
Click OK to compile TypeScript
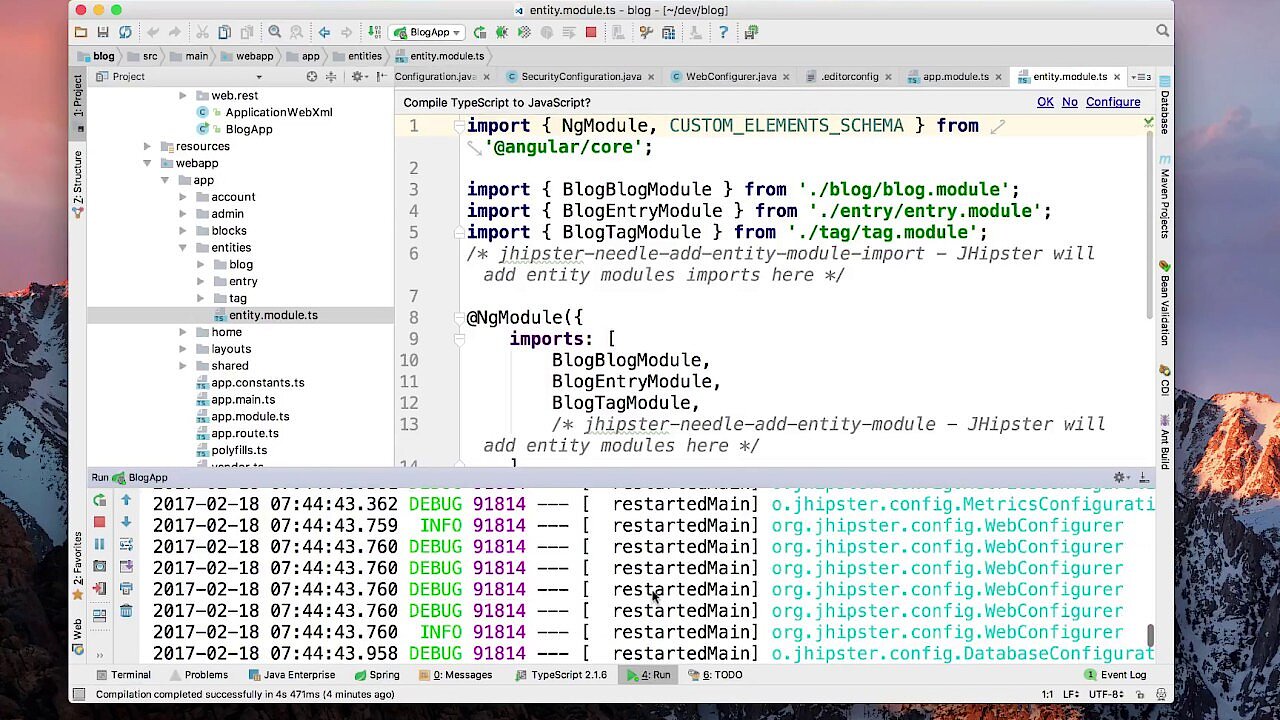[1045, 102]
